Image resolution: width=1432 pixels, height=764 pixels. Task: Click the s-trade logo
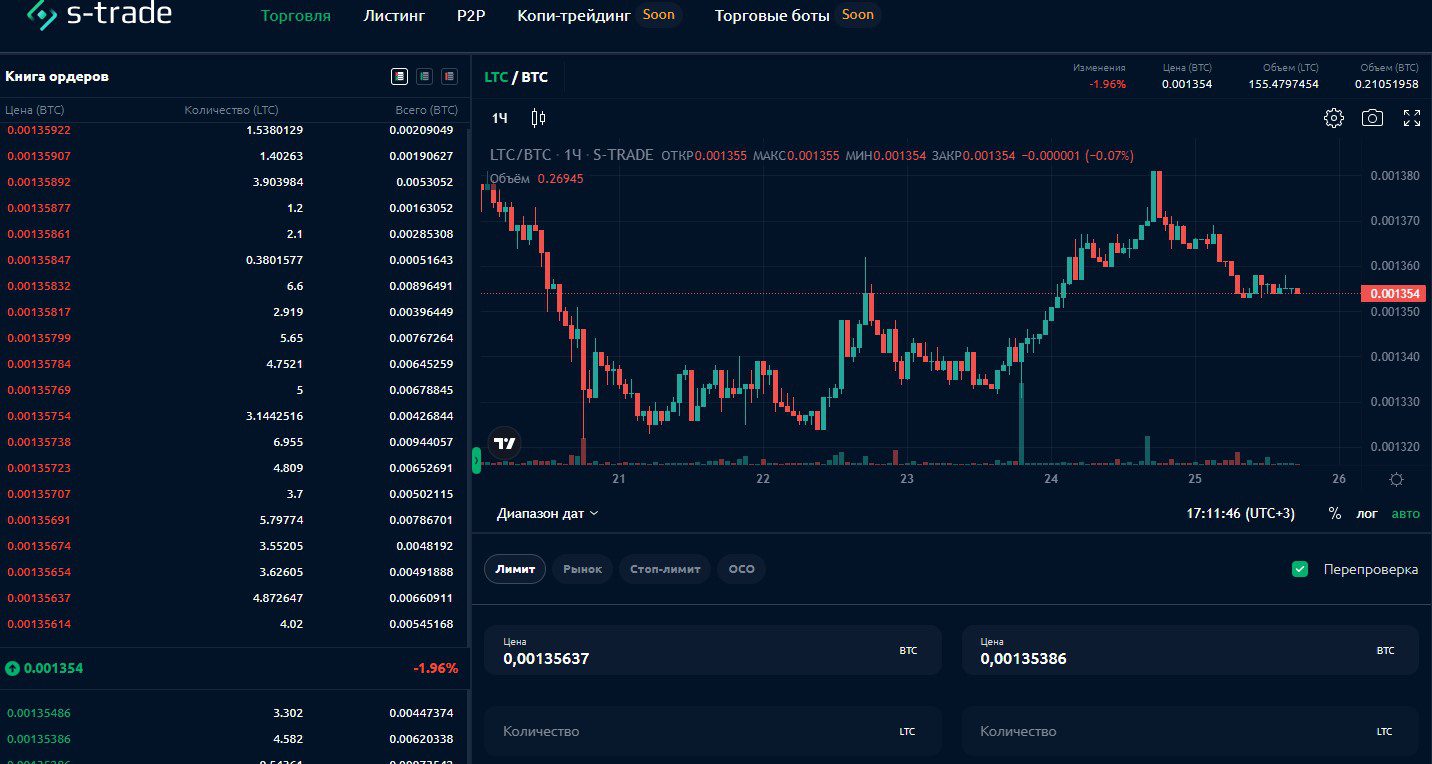(x=98, y=14)
